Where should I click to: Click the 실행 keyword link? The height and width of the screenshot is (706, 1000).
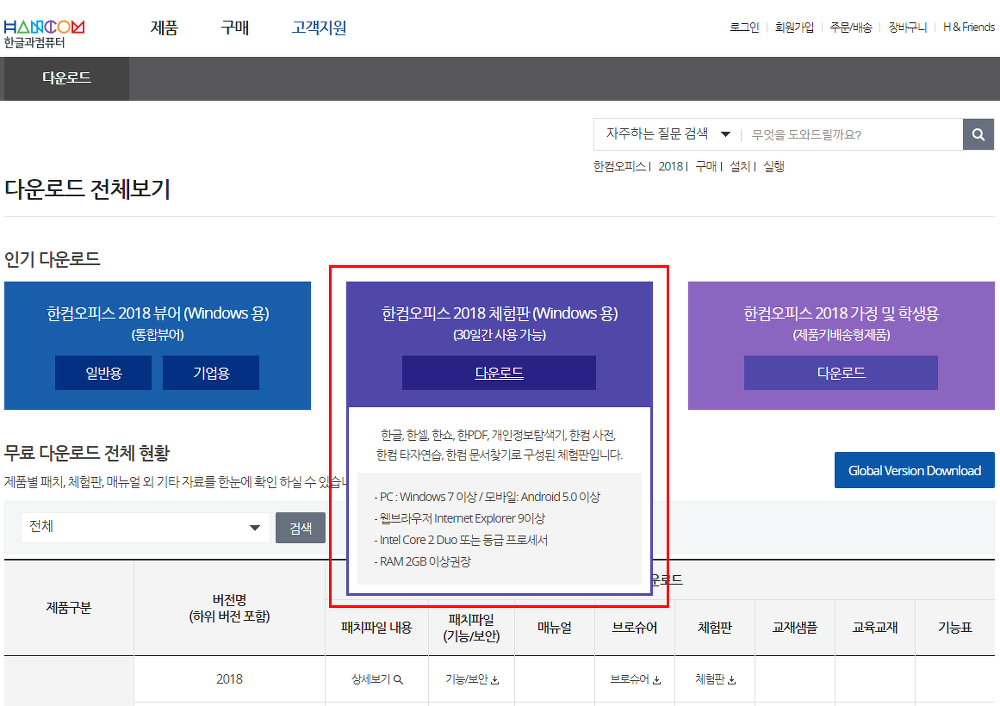click(x=774, y=166)
